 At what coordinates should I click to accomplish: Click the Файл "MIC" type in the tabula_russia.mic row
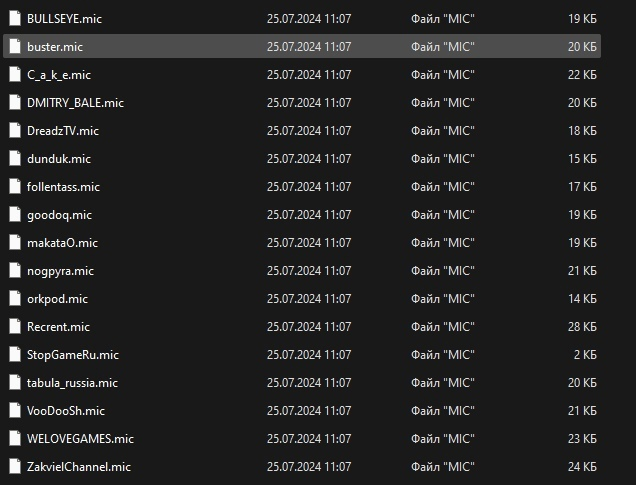pos(443,382)
